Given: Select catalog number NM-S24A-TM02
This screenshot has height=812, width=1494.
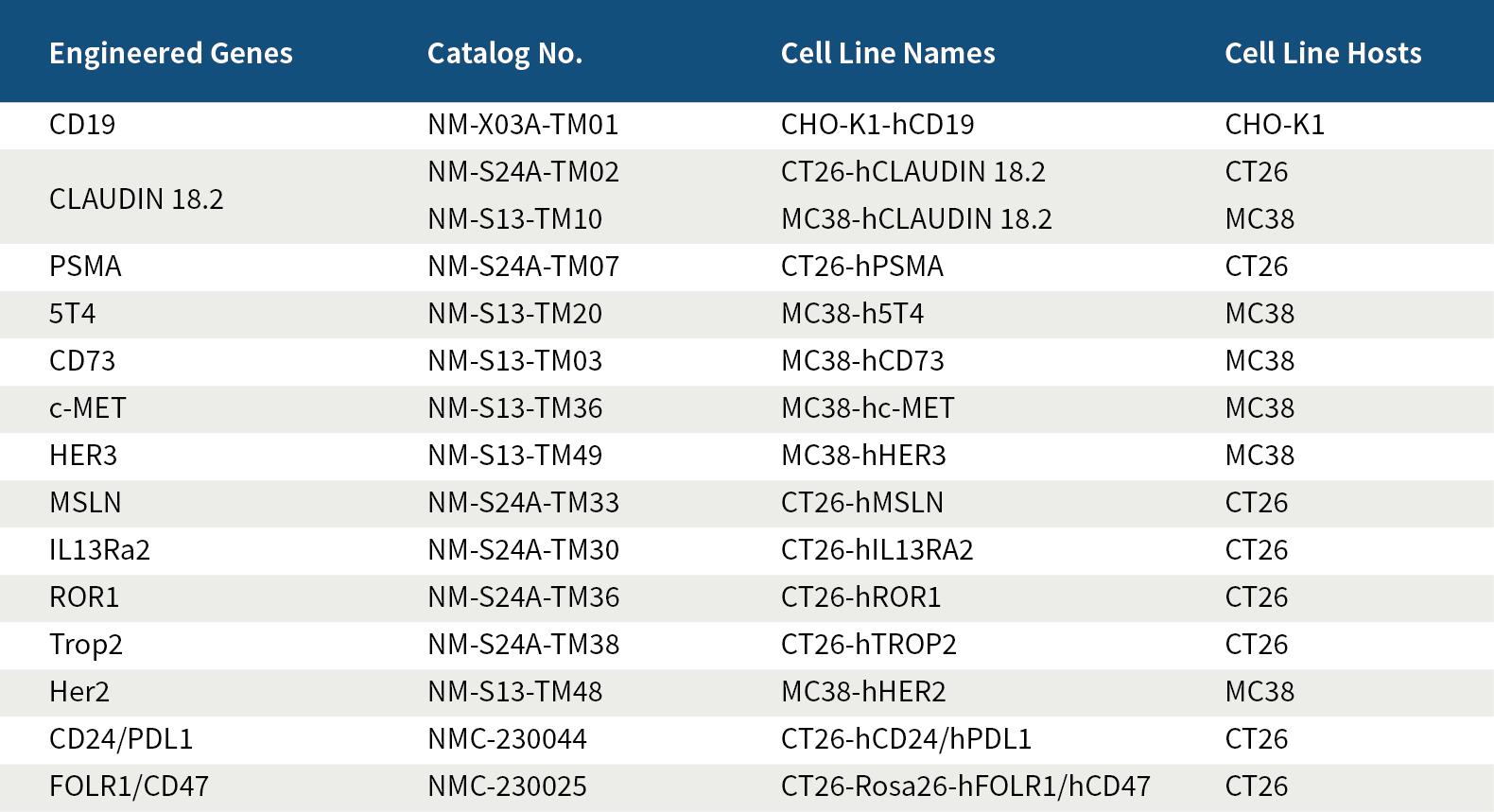Looking at the screenshot, I should pos(523,172).
